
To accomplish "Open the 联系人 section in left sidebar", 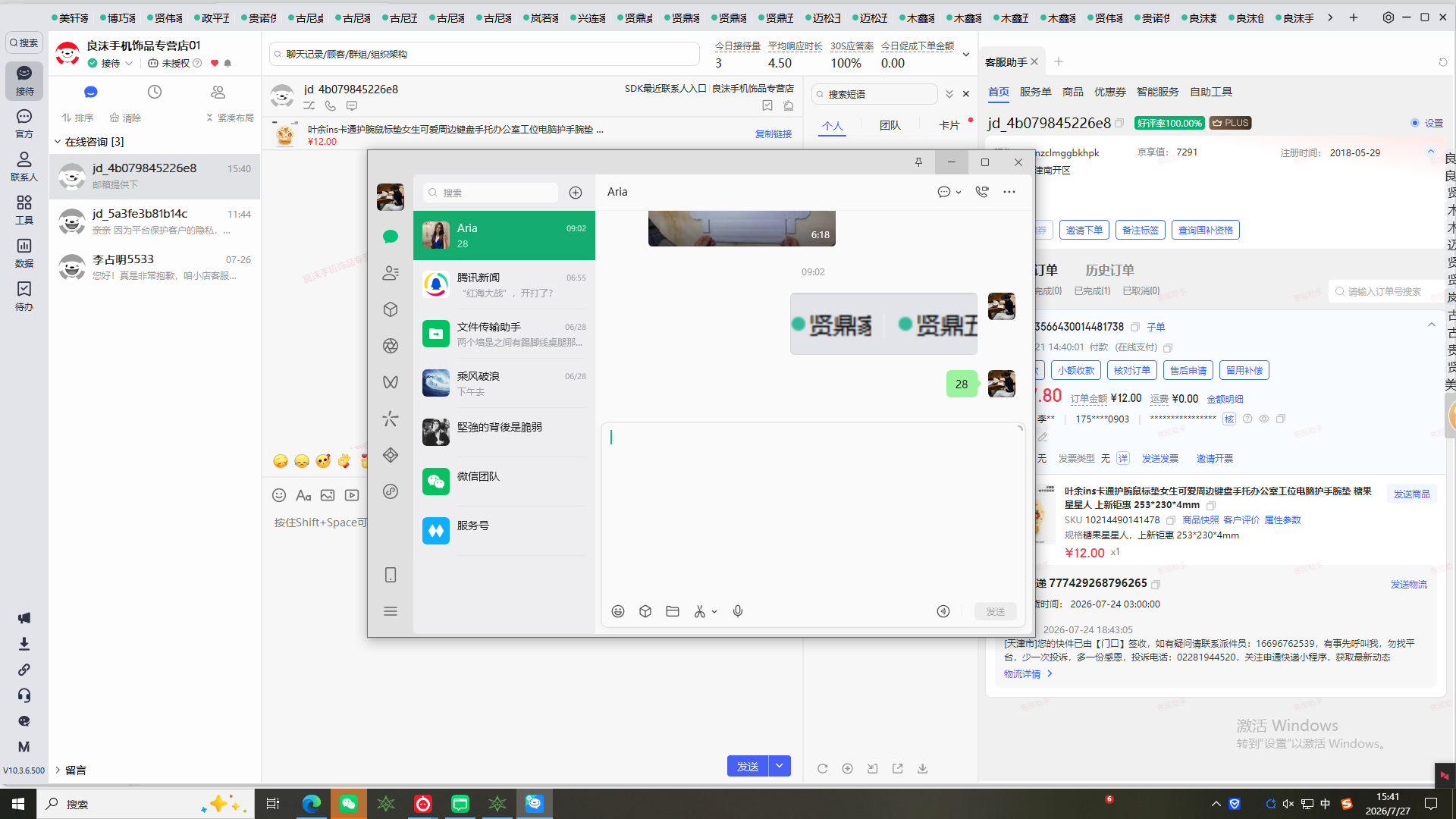I will 24,167.
